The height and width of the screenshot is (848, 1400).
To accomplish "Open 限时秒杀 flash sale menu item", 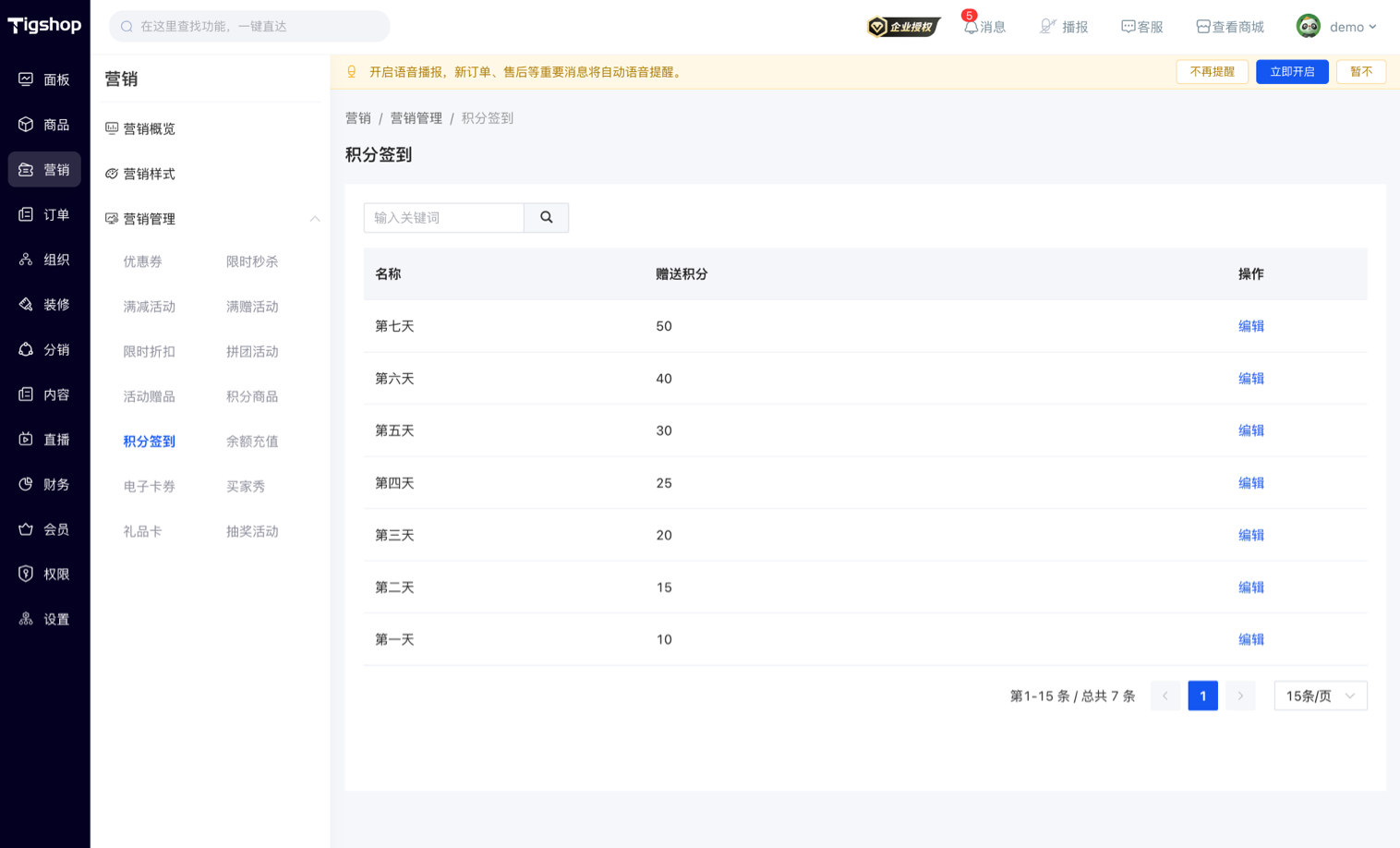I will [x=252, y=261].
